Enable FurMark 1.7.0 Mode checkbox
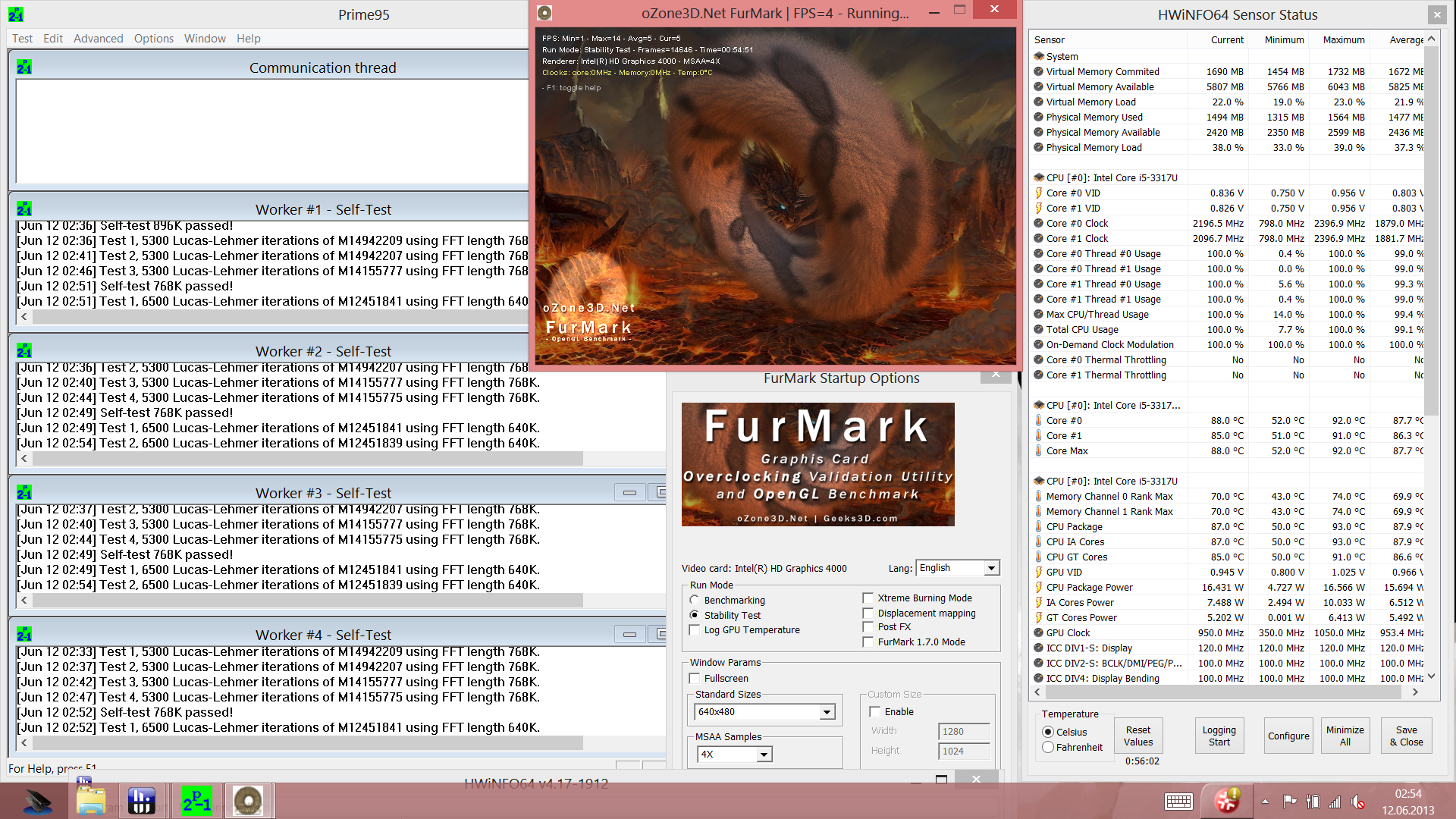 [868, 642]
